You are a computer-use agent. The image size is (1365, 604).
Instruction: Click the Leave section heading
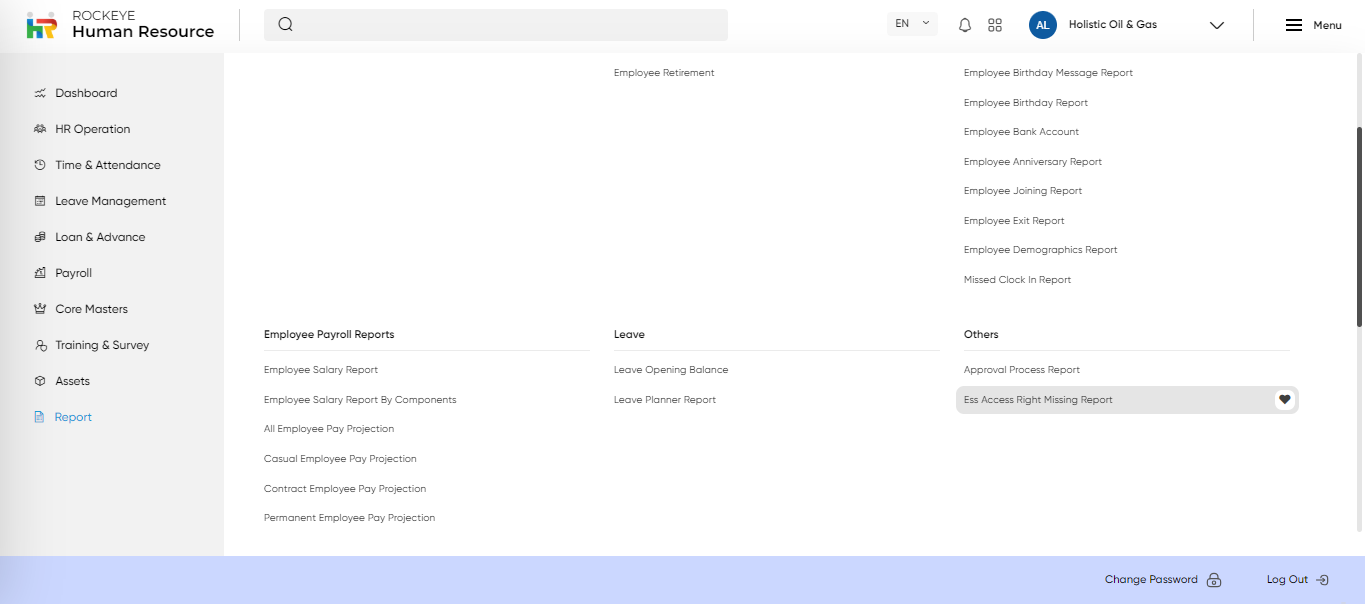point(629,335)
